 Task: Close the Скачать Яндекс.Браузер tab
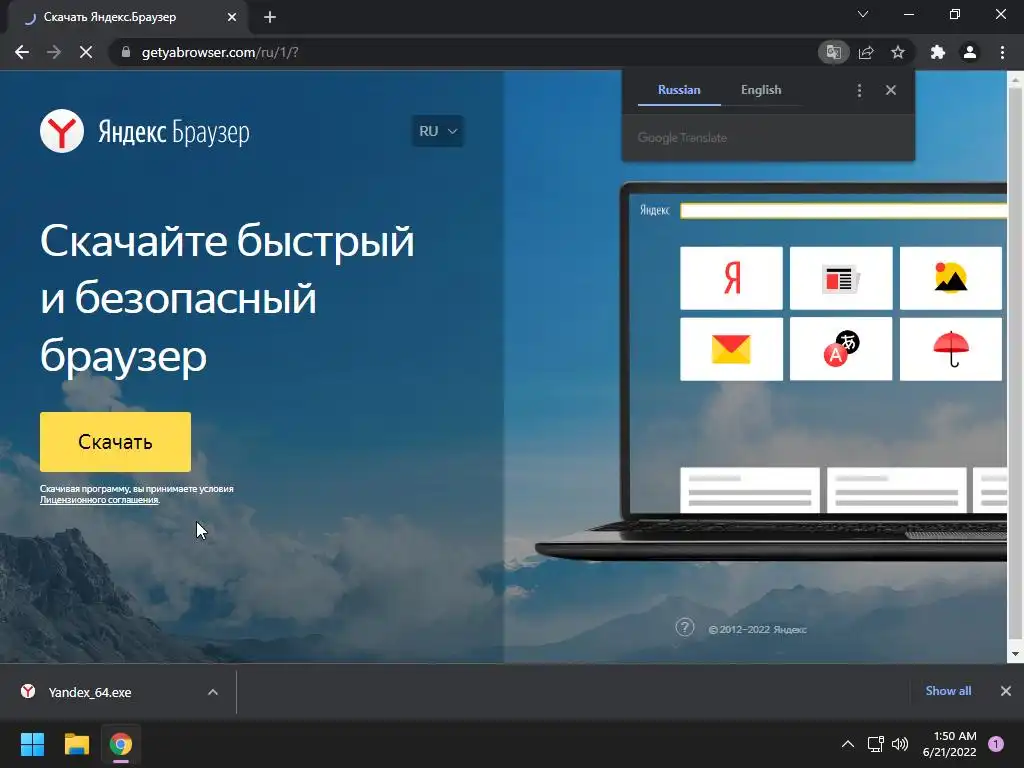coord(232,17)
